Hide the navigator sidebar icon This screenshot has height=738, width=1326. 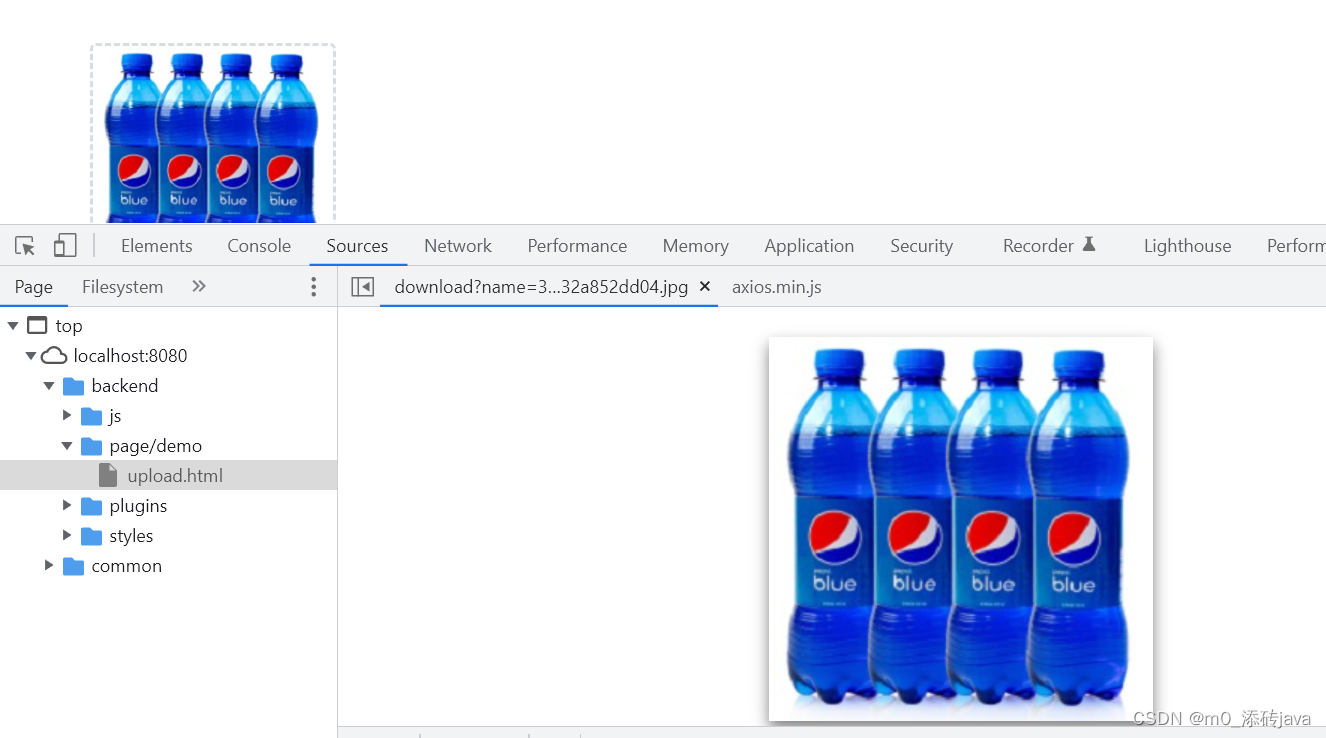[x=363, y=287]
